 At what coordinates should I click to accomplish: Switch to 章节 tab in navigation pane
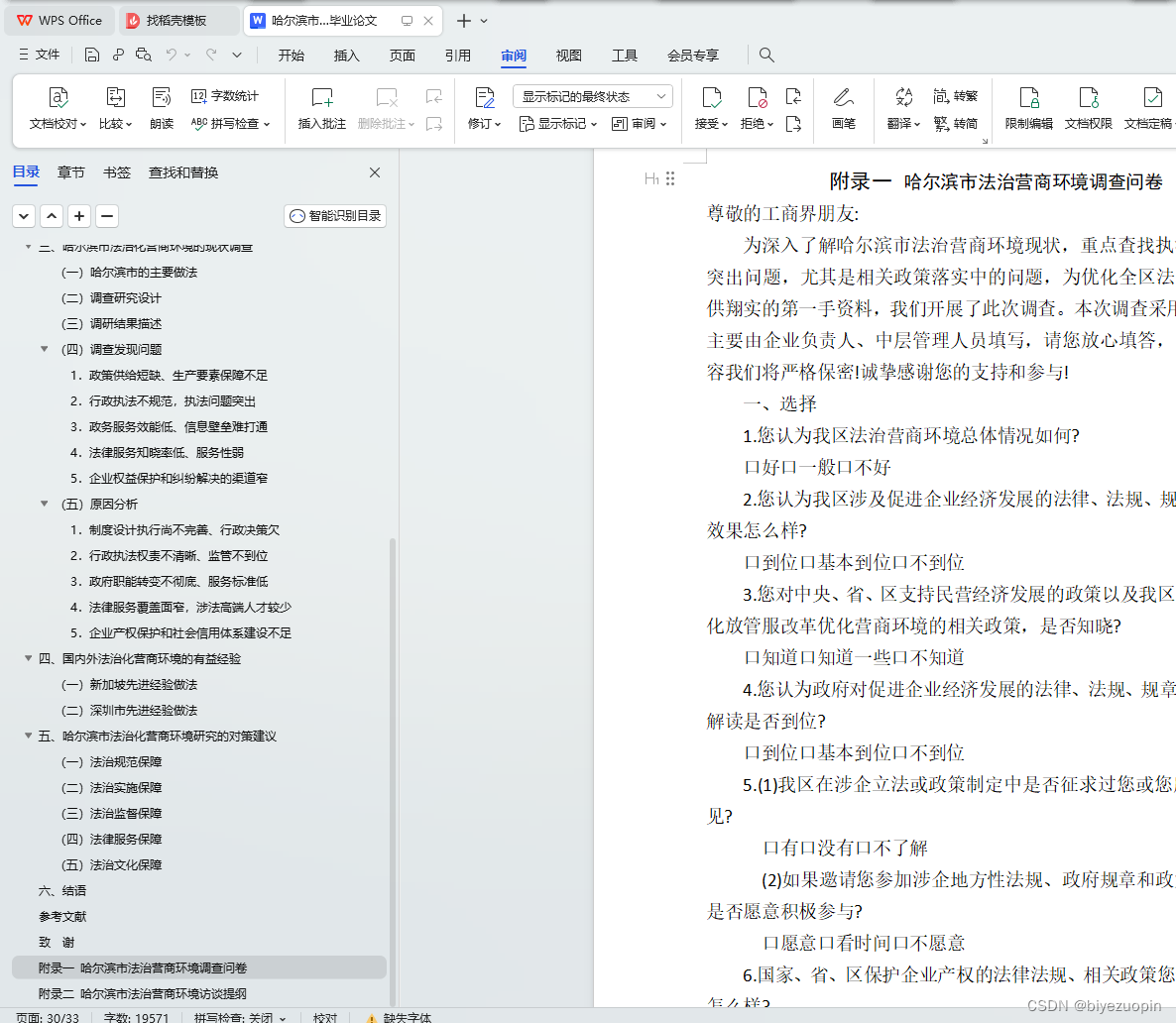coord(71,172)
